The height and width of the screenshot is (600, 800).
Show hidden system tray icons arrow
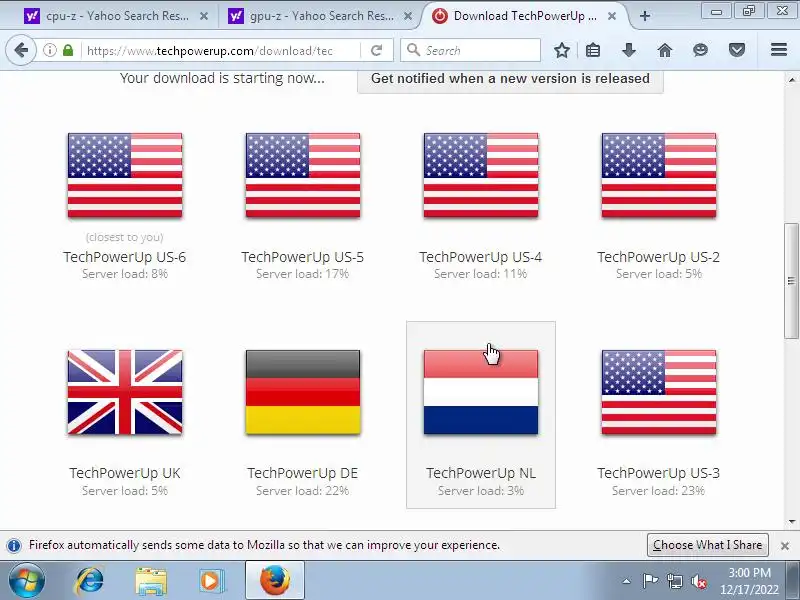(627, 581)
